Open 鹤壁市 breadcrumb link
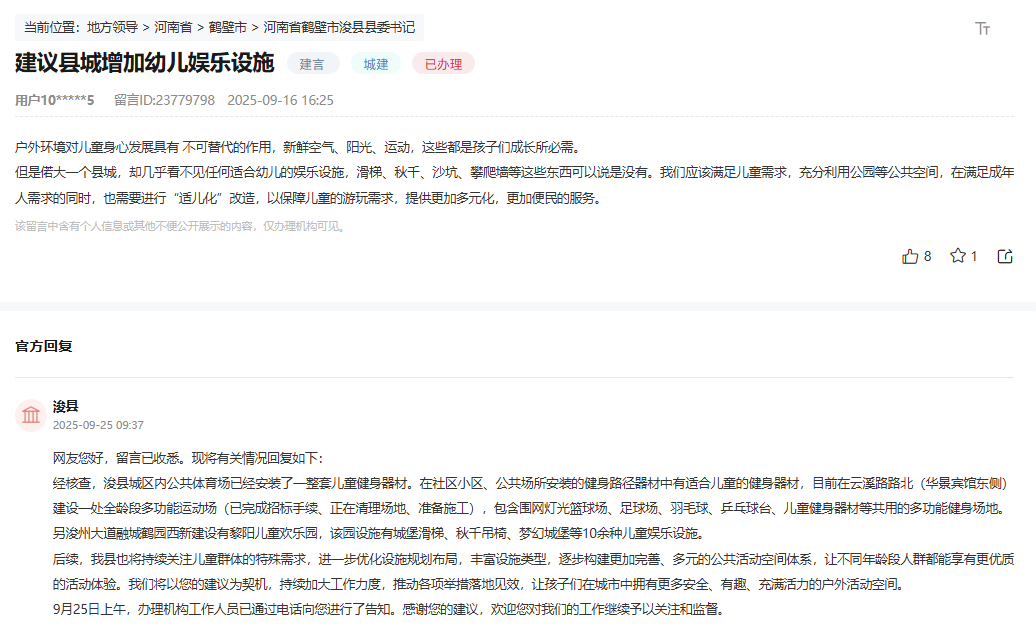The width and height of the screenshot is (1036, 635). [x=229, y=27]
